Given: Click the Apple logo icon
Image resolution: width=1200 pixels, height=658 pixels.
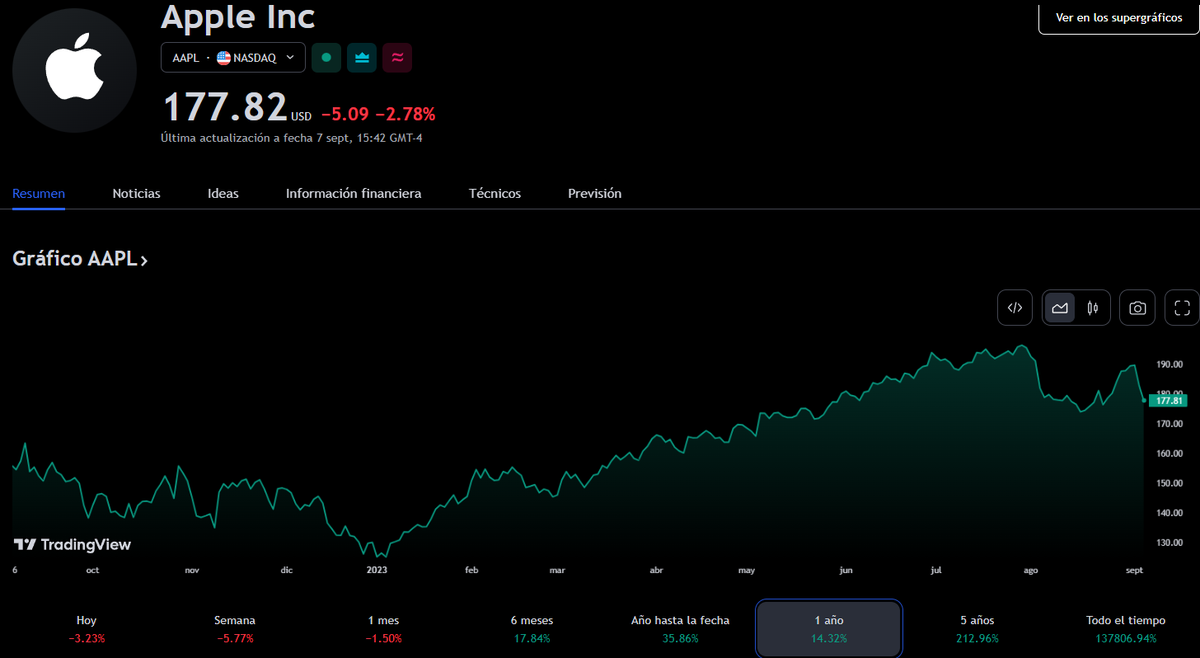Looking at the screenshot, I should point(74,70).
